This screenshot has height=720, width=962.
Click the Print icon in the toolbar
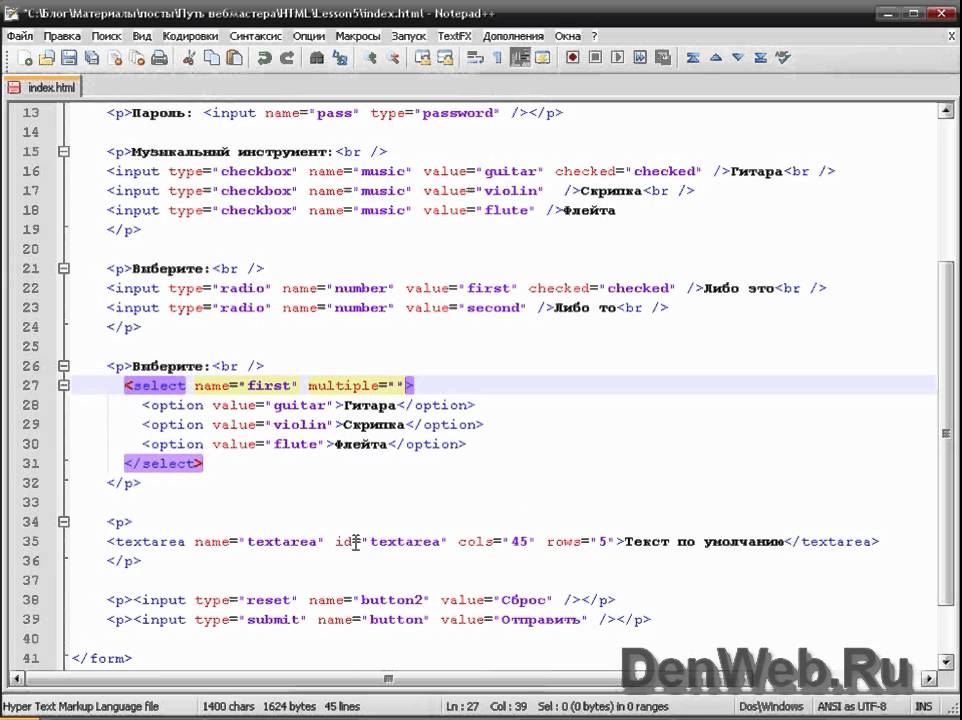click(x=159, y=58)
